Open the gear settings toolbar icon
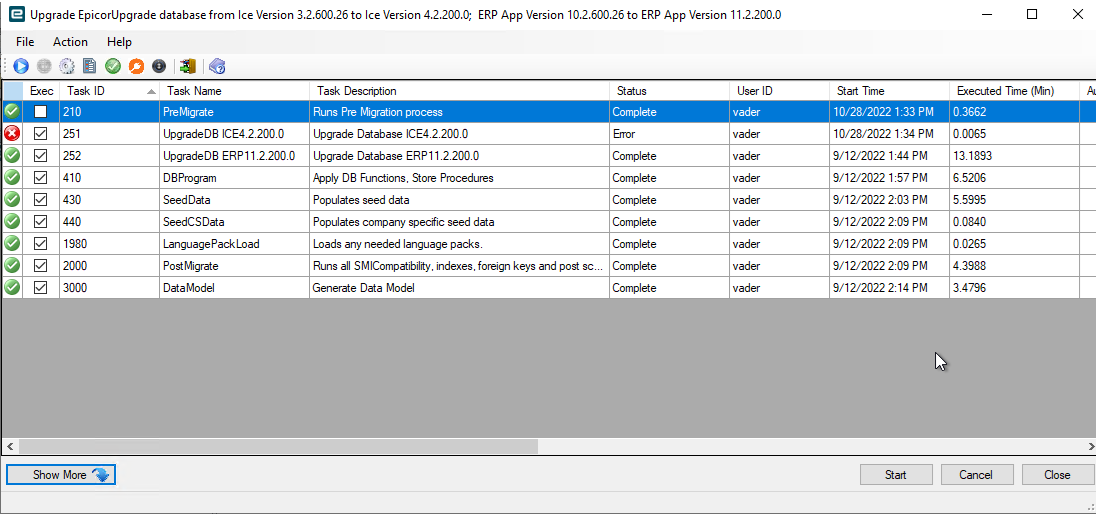The width and height of the screenshot is (1096, 514). [x=66, y=66]
